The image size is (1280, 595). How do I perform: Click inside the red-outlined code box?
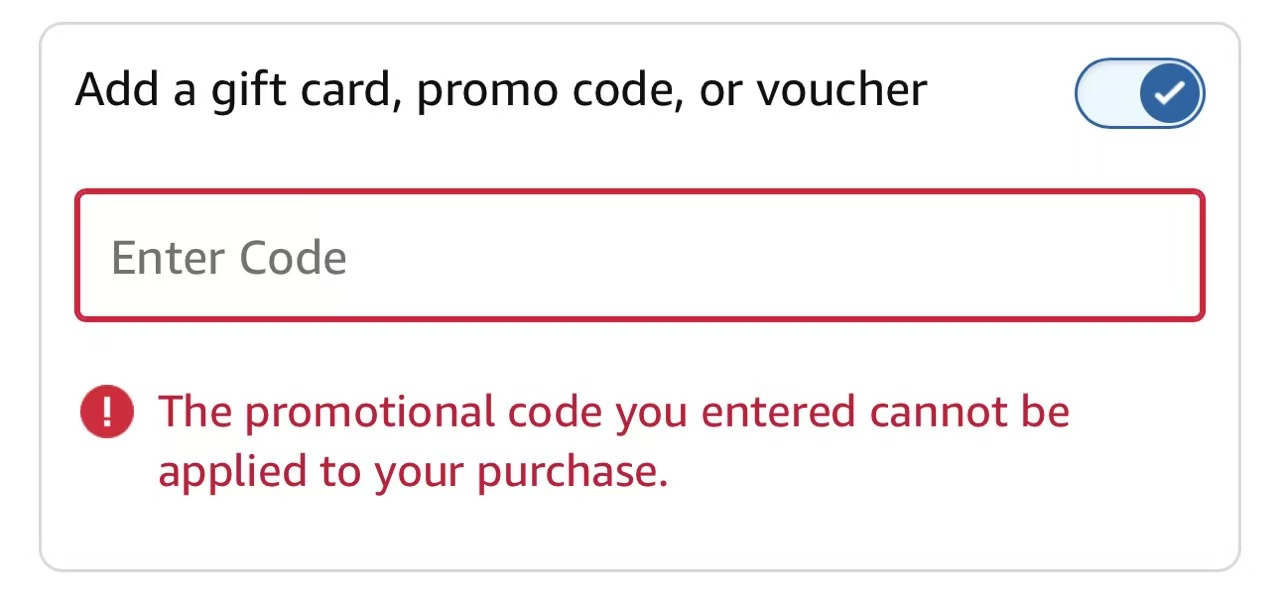640,256
